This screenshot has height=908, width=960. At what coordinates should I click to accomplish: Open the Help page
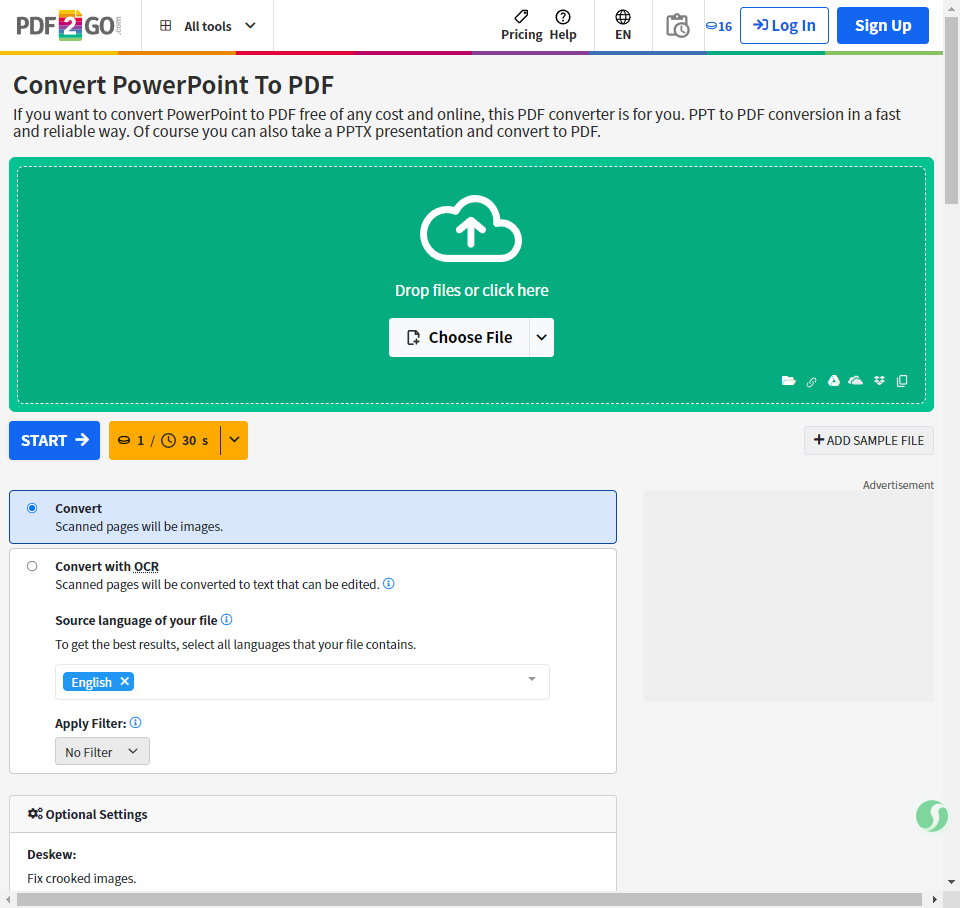[563, 26]
